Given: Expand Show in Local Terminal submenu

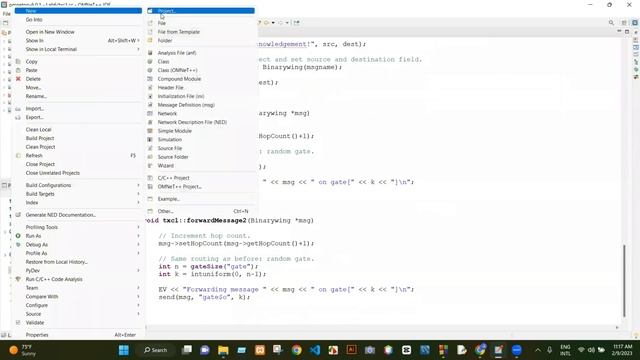Looking at the screenshot, I should 78,49.
